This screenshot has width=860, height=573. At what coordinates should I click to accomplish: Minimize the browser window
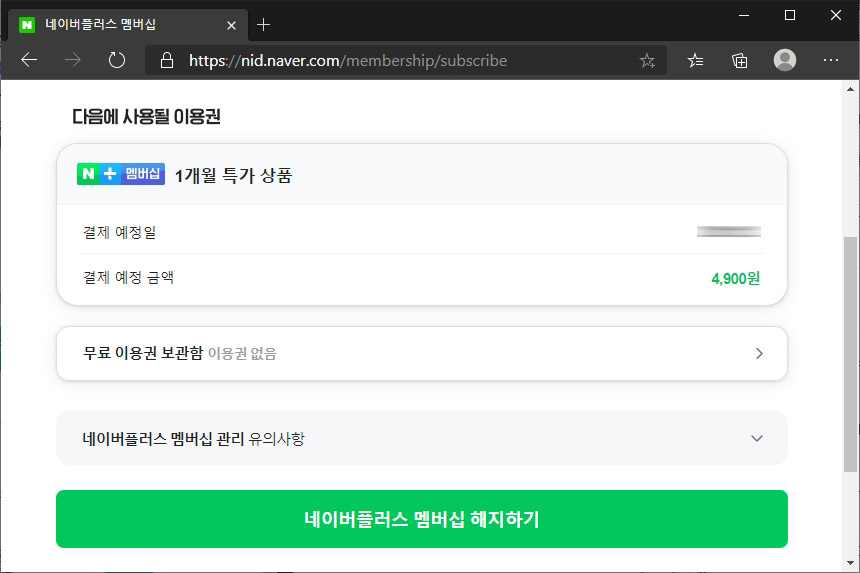[x=744, y=15]
